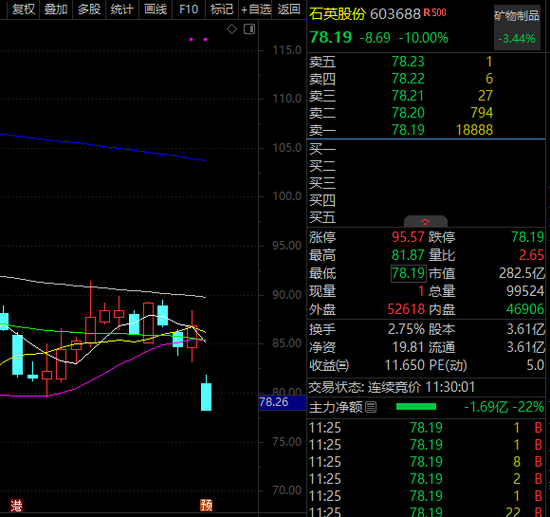Image resolution: width=550 pixels, height=517 pixels.
Task: Click the 跌停 price 78.19
Action: 527,237
